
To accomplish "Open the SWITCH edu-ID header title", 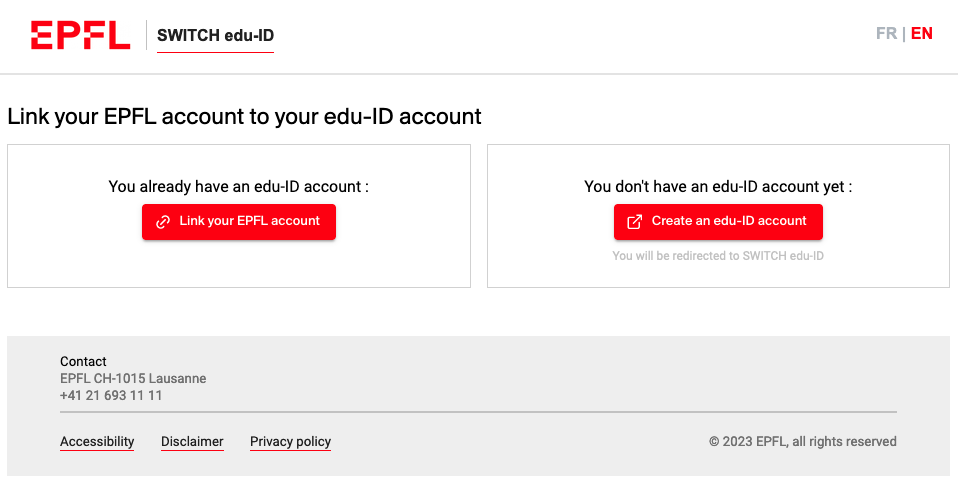I will pyautogui.click(x=215, y=36).
